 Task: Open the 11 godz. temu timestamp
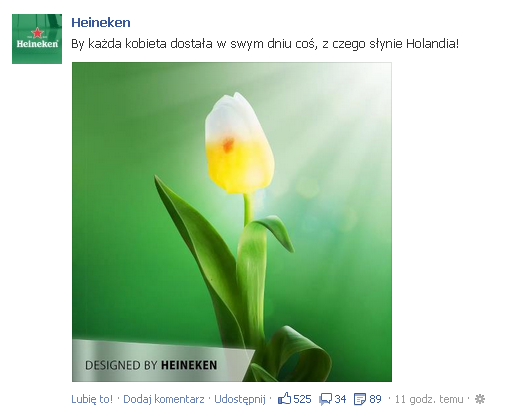coord(429,399)
